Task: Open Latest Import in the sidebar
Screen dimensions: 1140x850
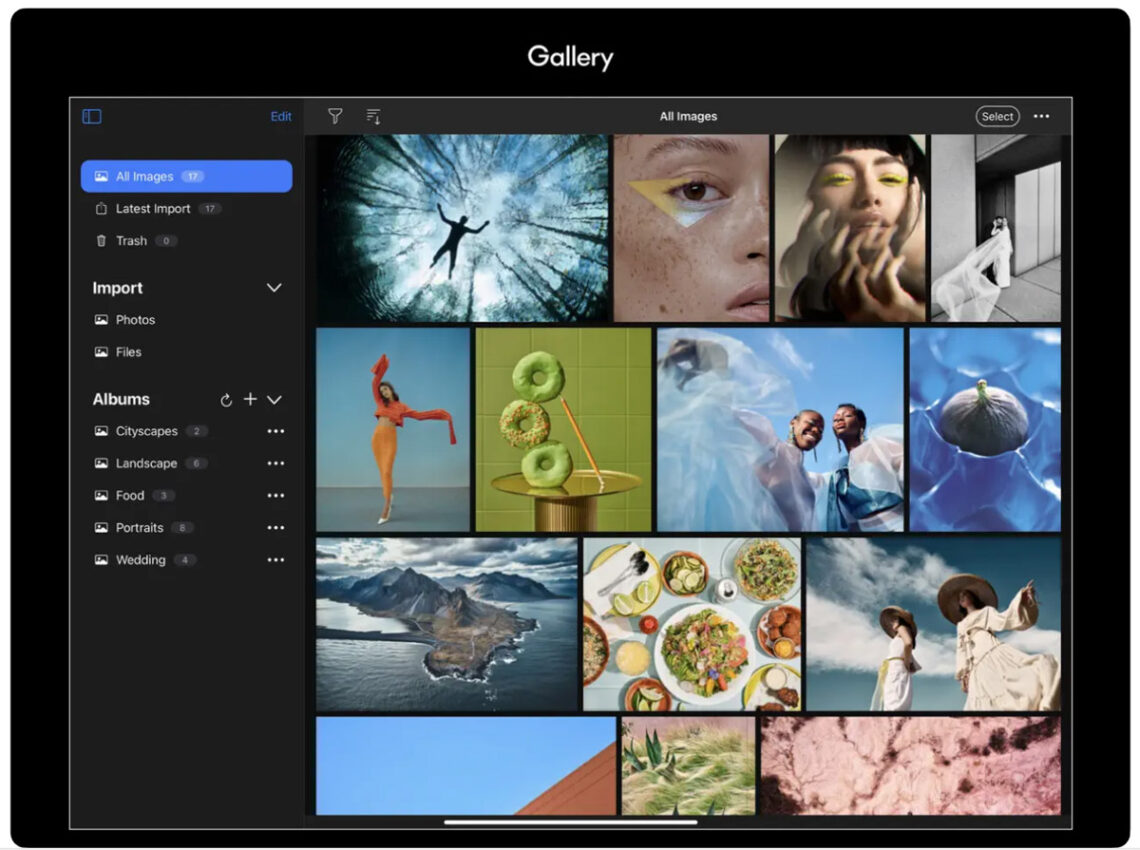Action: click(153, 209)
